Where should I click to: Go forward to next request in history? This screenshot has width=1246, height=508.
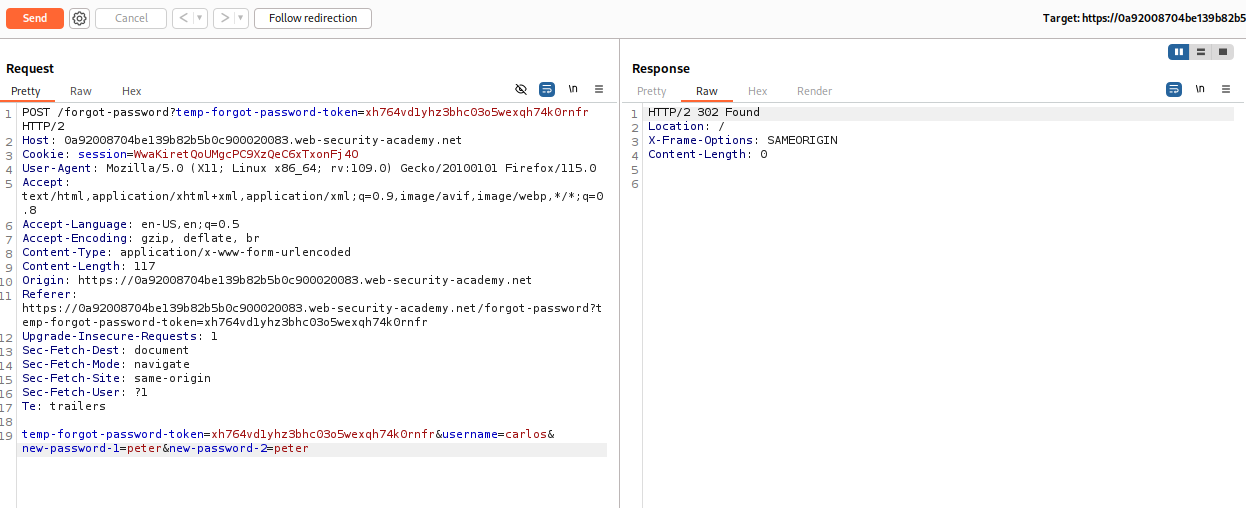click(x=224, y=18)
